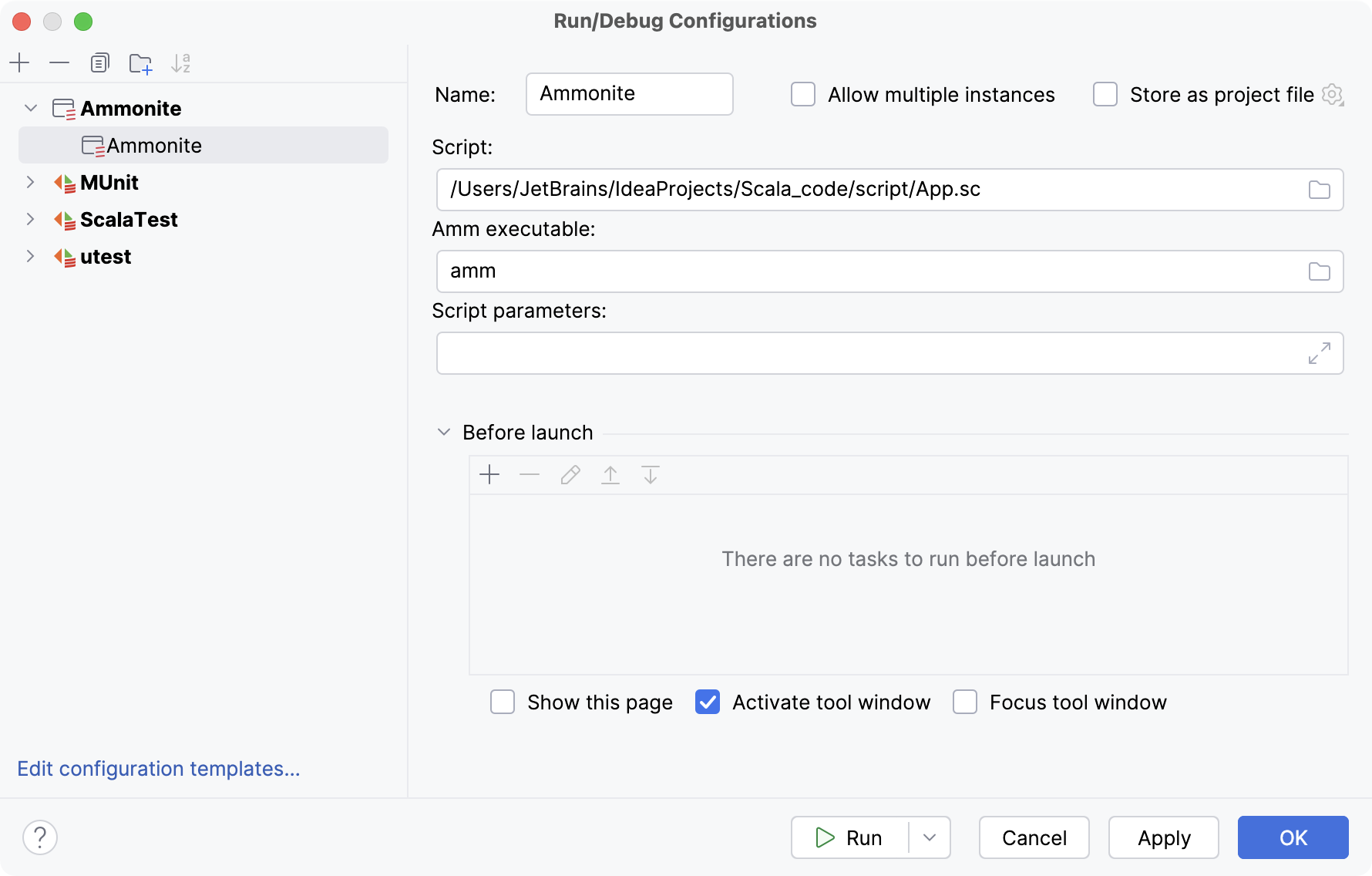The width and height of the screenshot is (1372, 876).
Task: Click the MUnit test icon
Action: (64, 183)
